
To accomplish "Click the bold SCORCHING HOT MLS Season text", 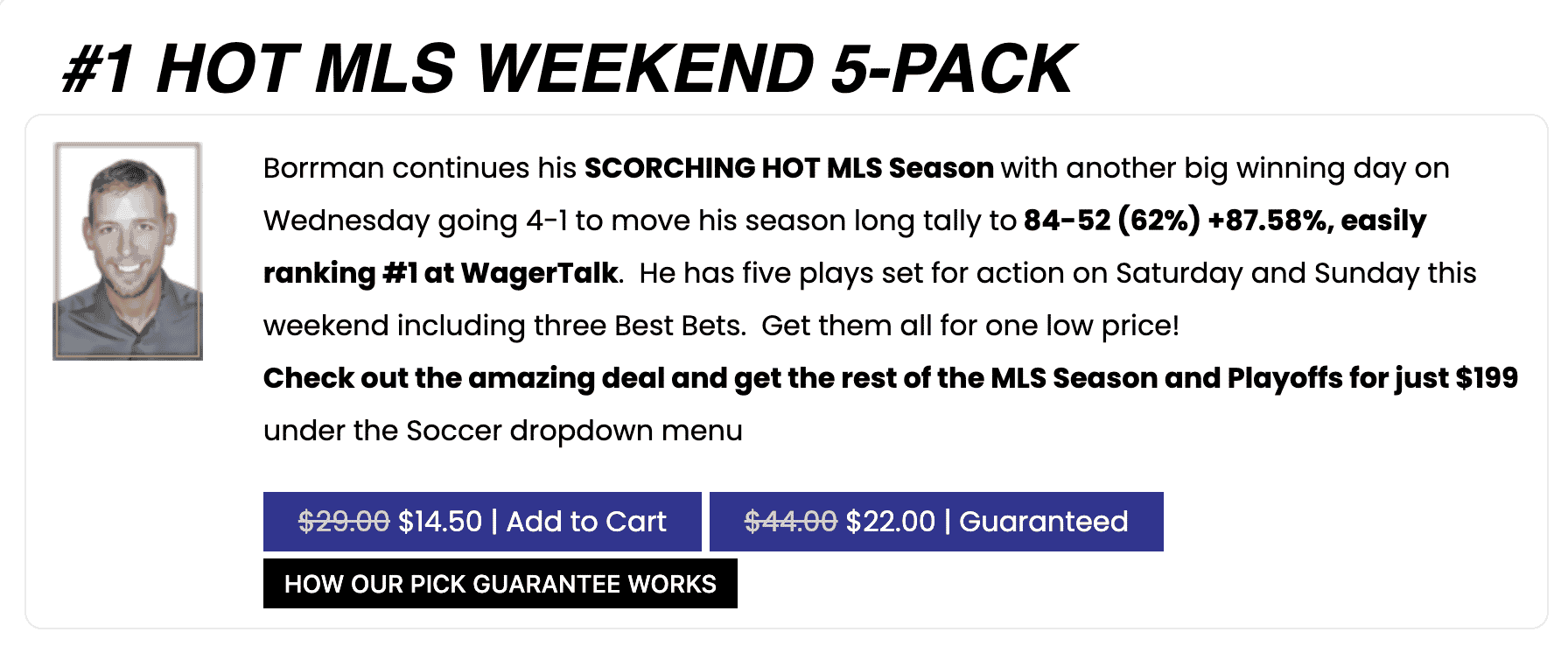I will click(788, 168).
